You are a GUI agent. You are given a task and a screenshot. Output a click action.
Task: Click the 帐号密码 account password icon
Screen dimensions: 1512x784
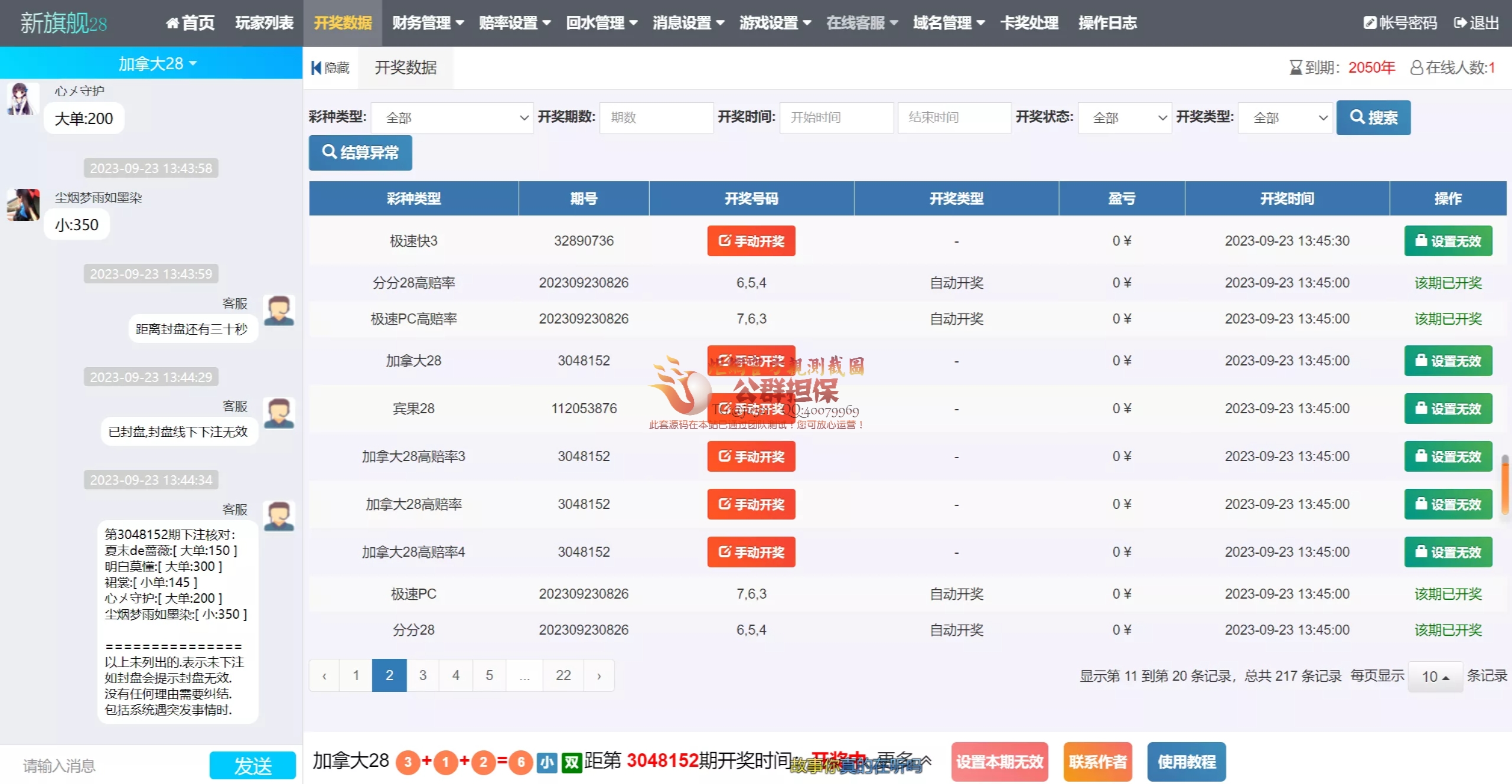1370,23
